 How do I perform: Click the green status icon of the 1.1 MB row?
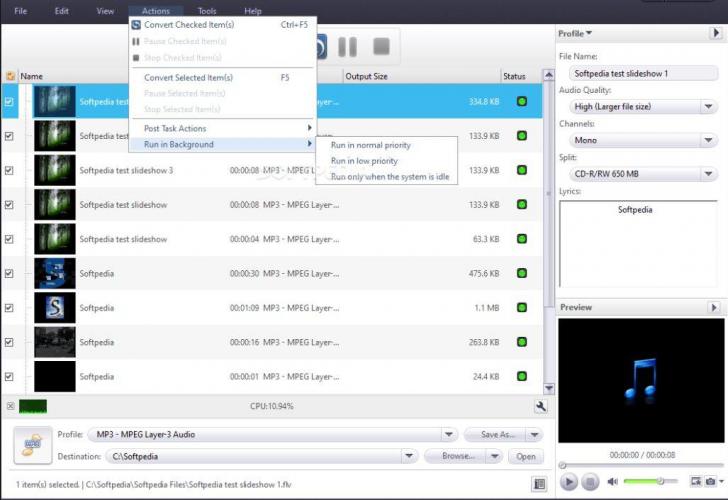(522, 307)
